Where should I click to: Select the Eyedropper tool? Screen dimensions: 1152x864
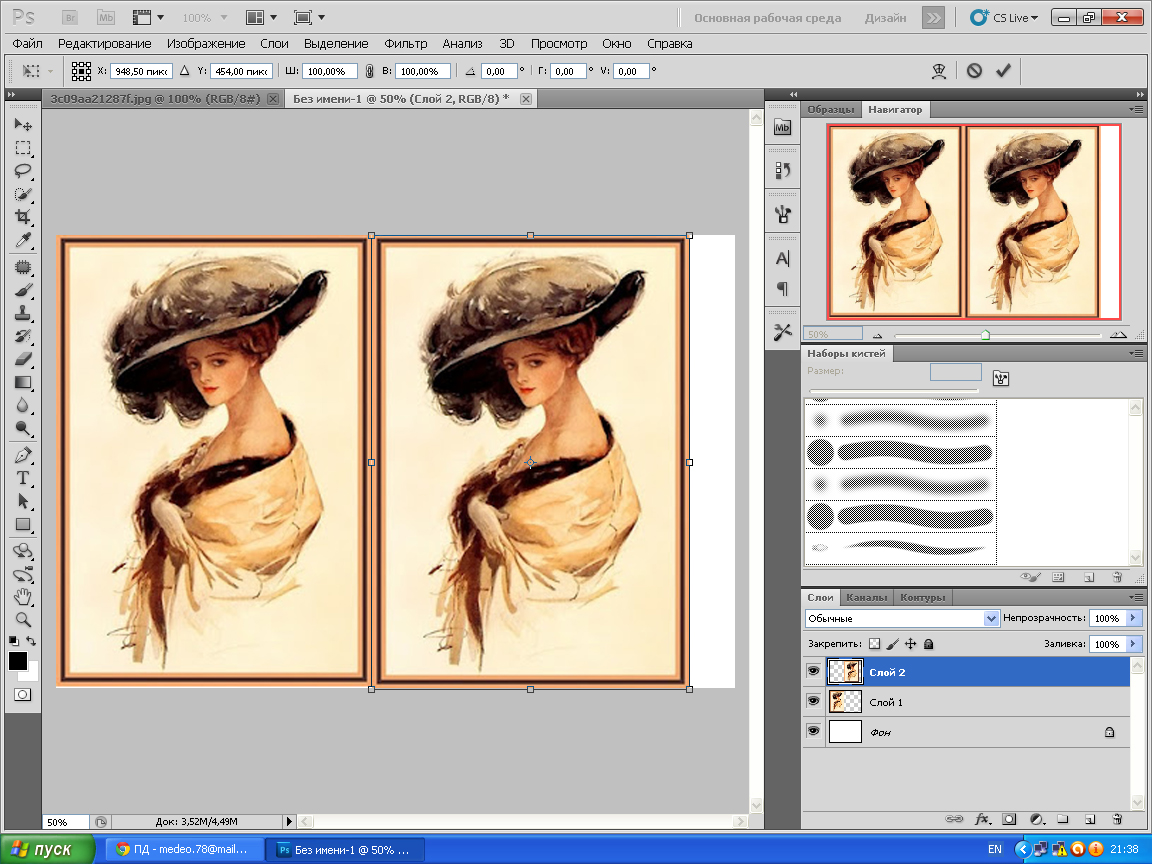tap(23, 241)
